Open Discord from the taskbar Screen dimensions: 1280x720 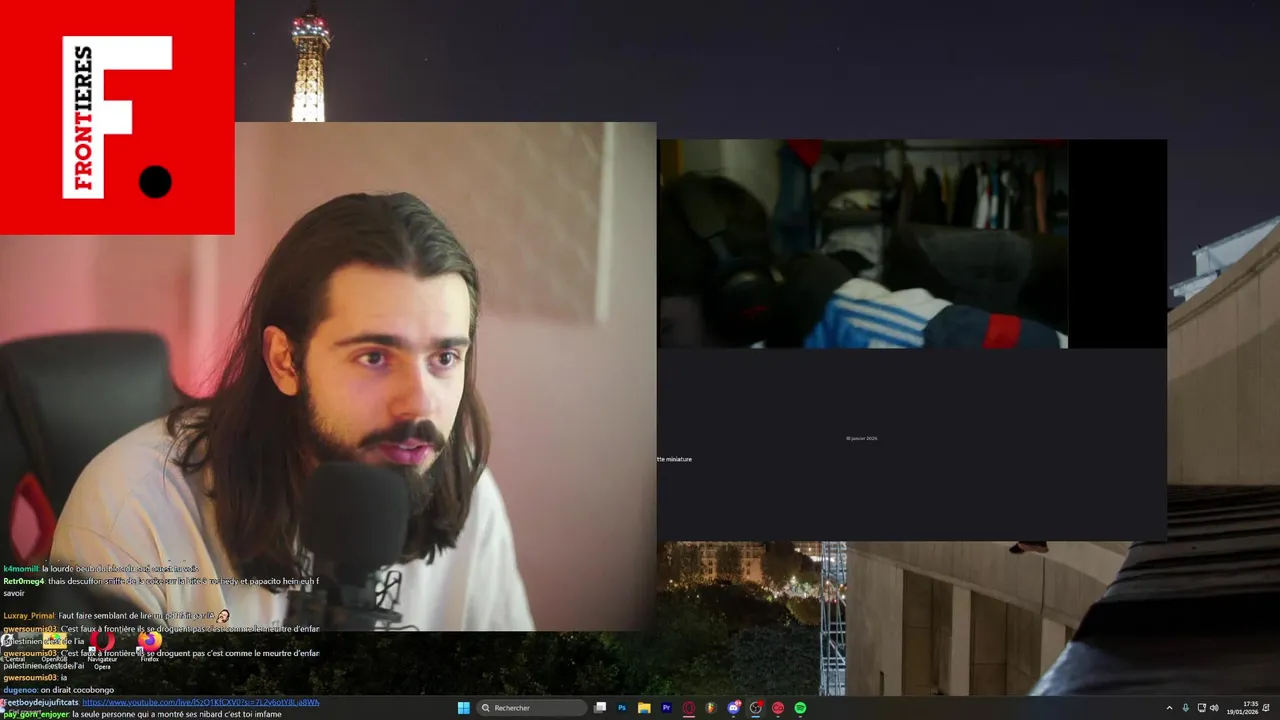coord(734,708)
